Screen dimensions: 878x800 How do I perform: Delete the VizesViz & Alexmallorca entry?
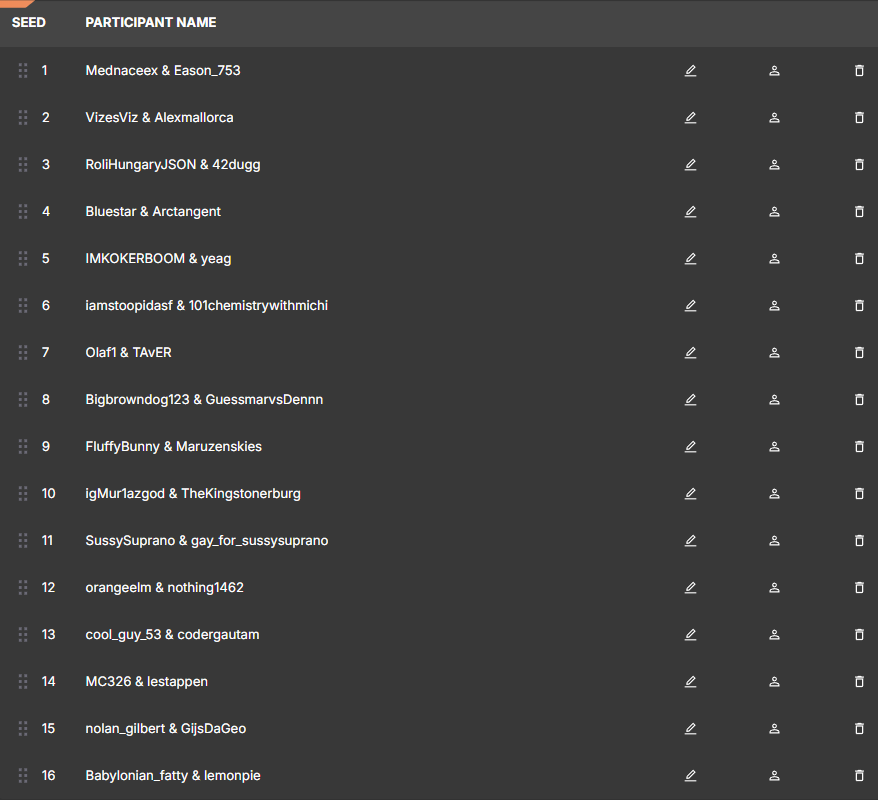859,118
